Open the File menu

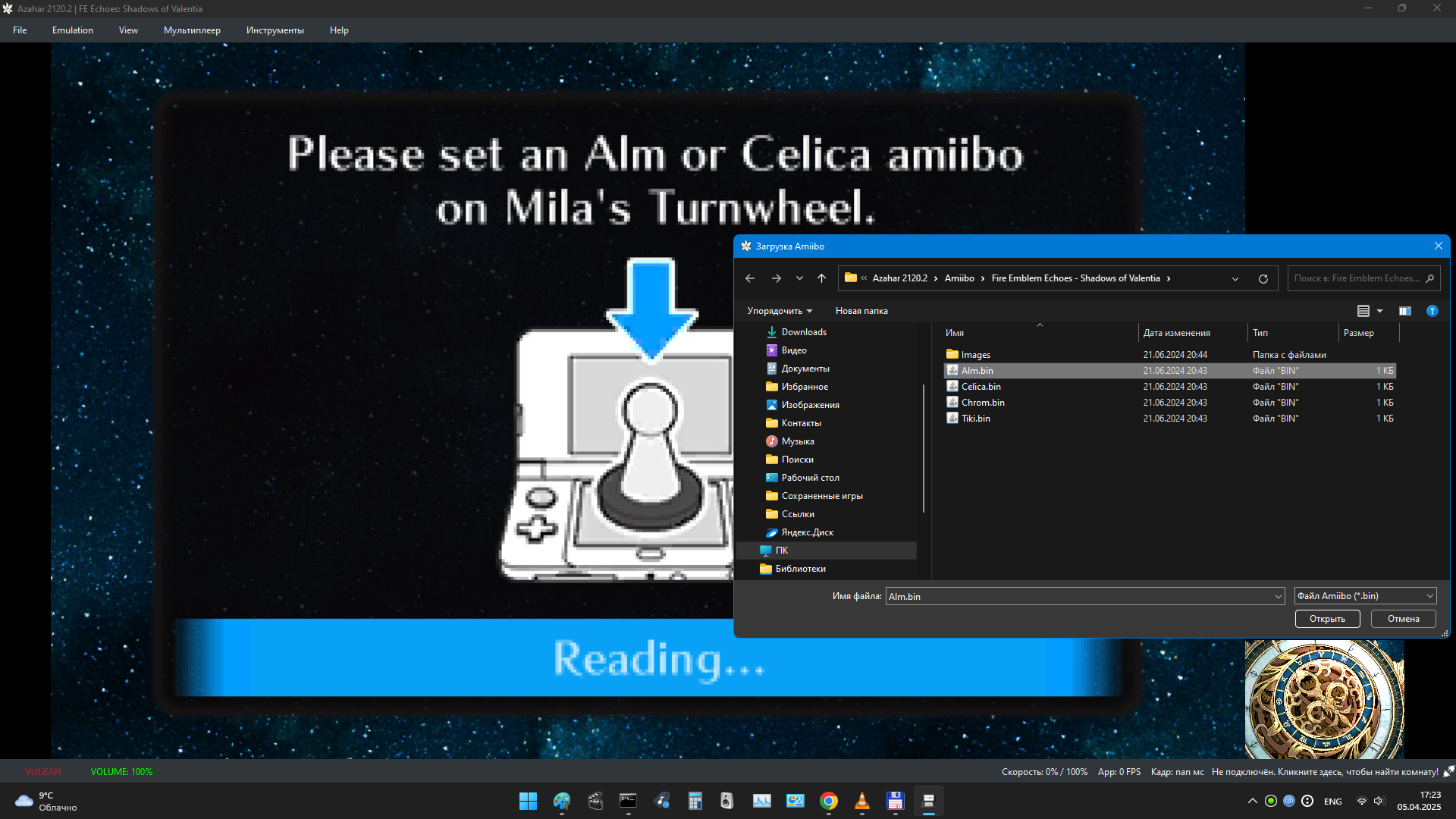(20, 30)
